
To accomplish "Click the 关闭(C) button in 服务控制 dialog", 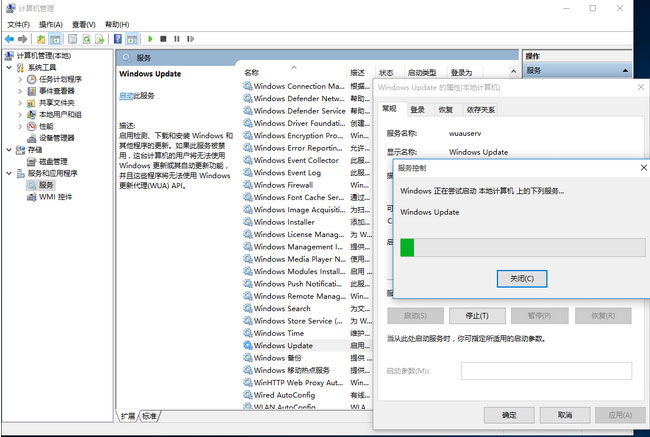I will (x=522, y=279).
